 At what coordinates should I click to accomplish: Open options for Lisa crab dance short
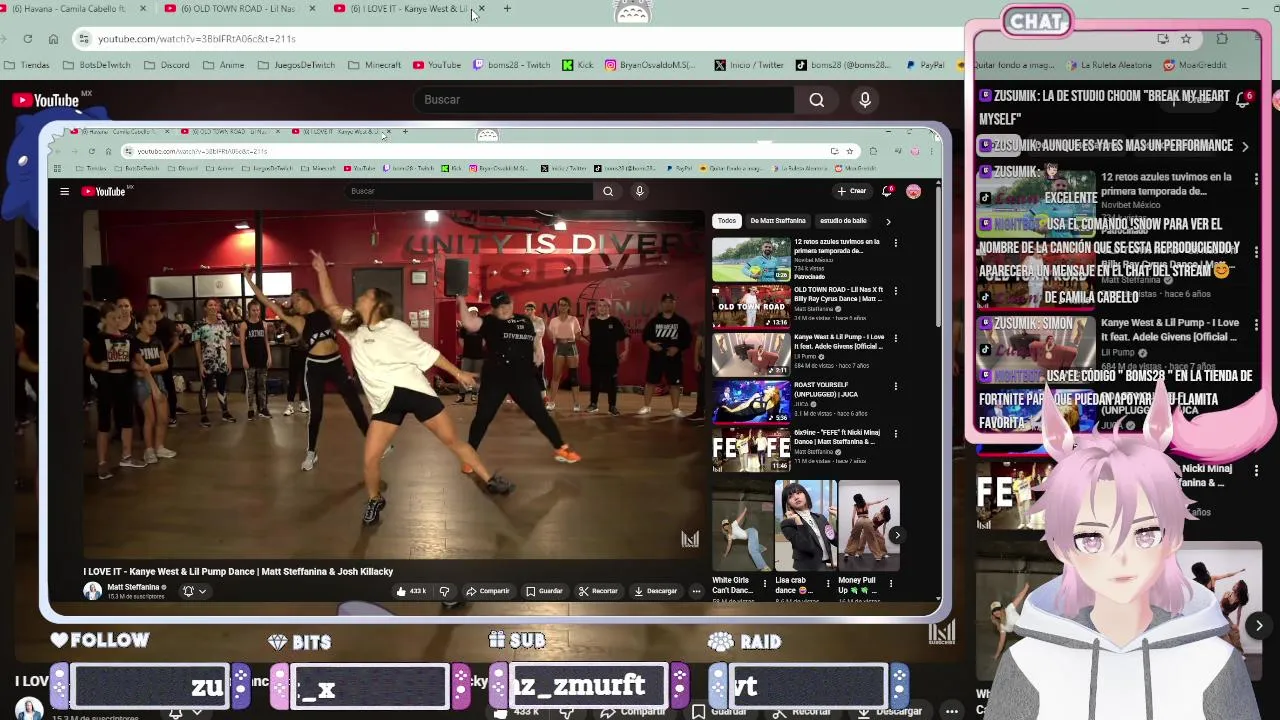828,583
